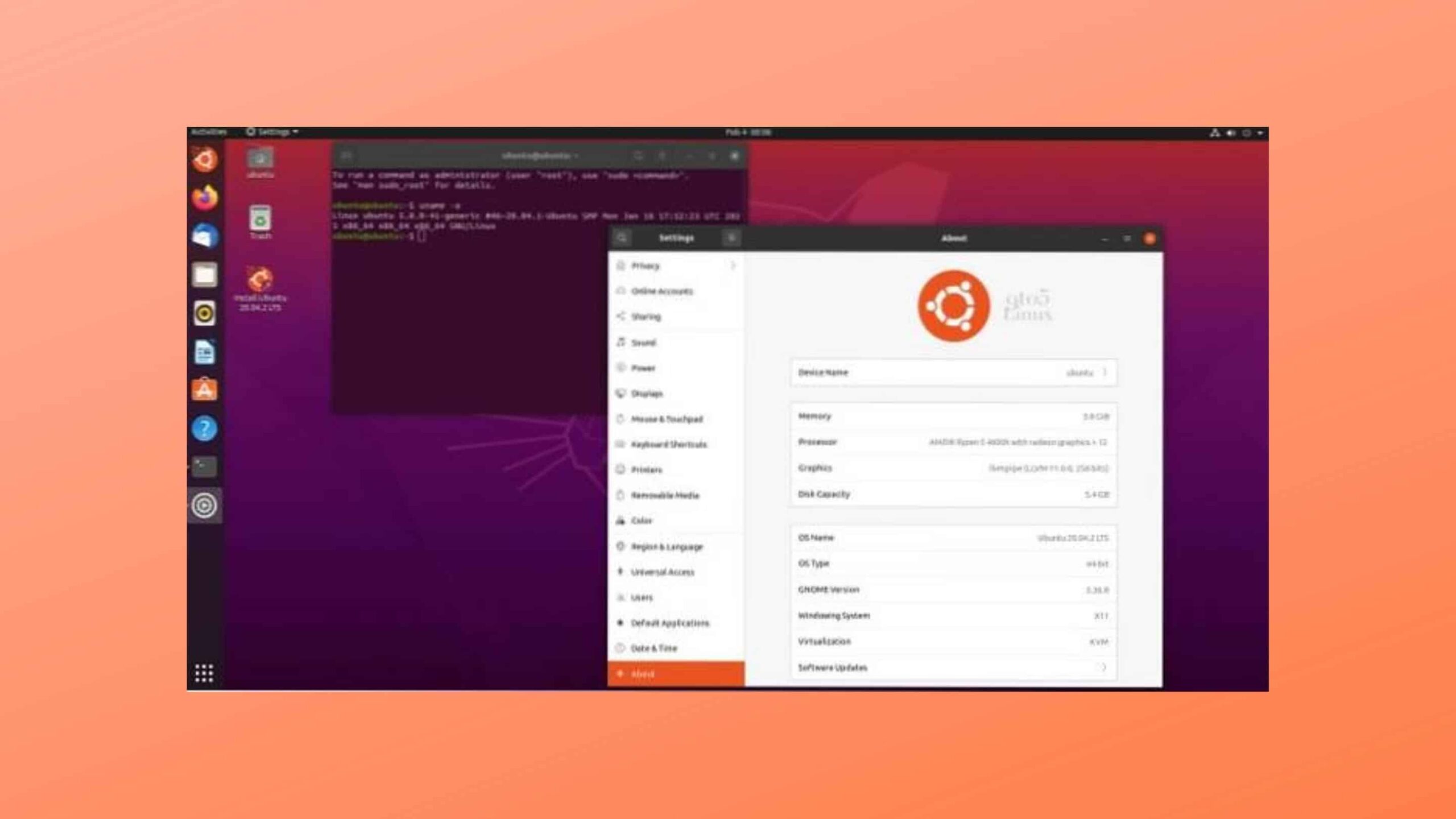Open the Software Updates row
Screen dimensions: 1456x819
954,667
